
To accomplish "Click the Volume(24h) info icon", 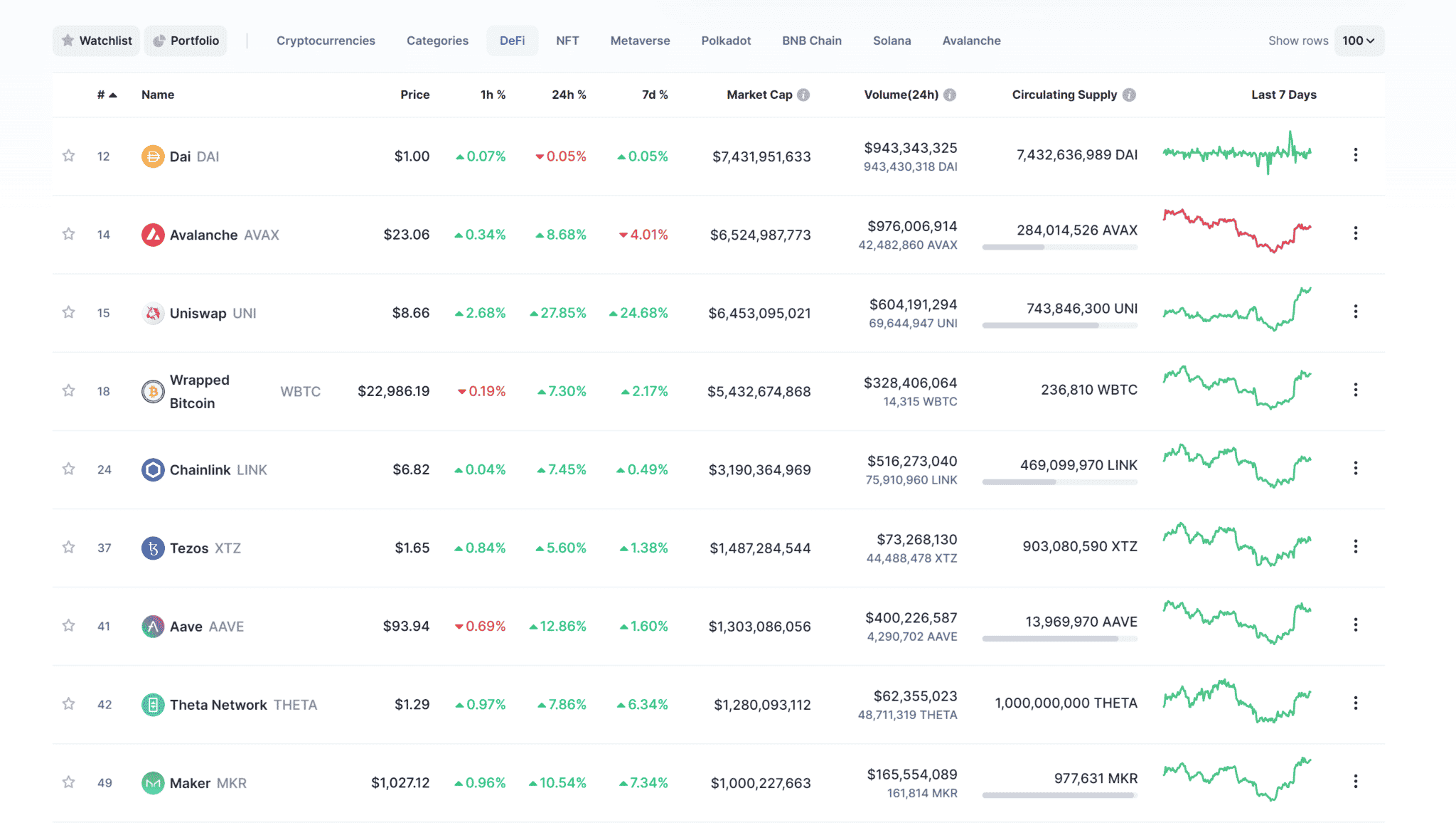I will point(950,95).
